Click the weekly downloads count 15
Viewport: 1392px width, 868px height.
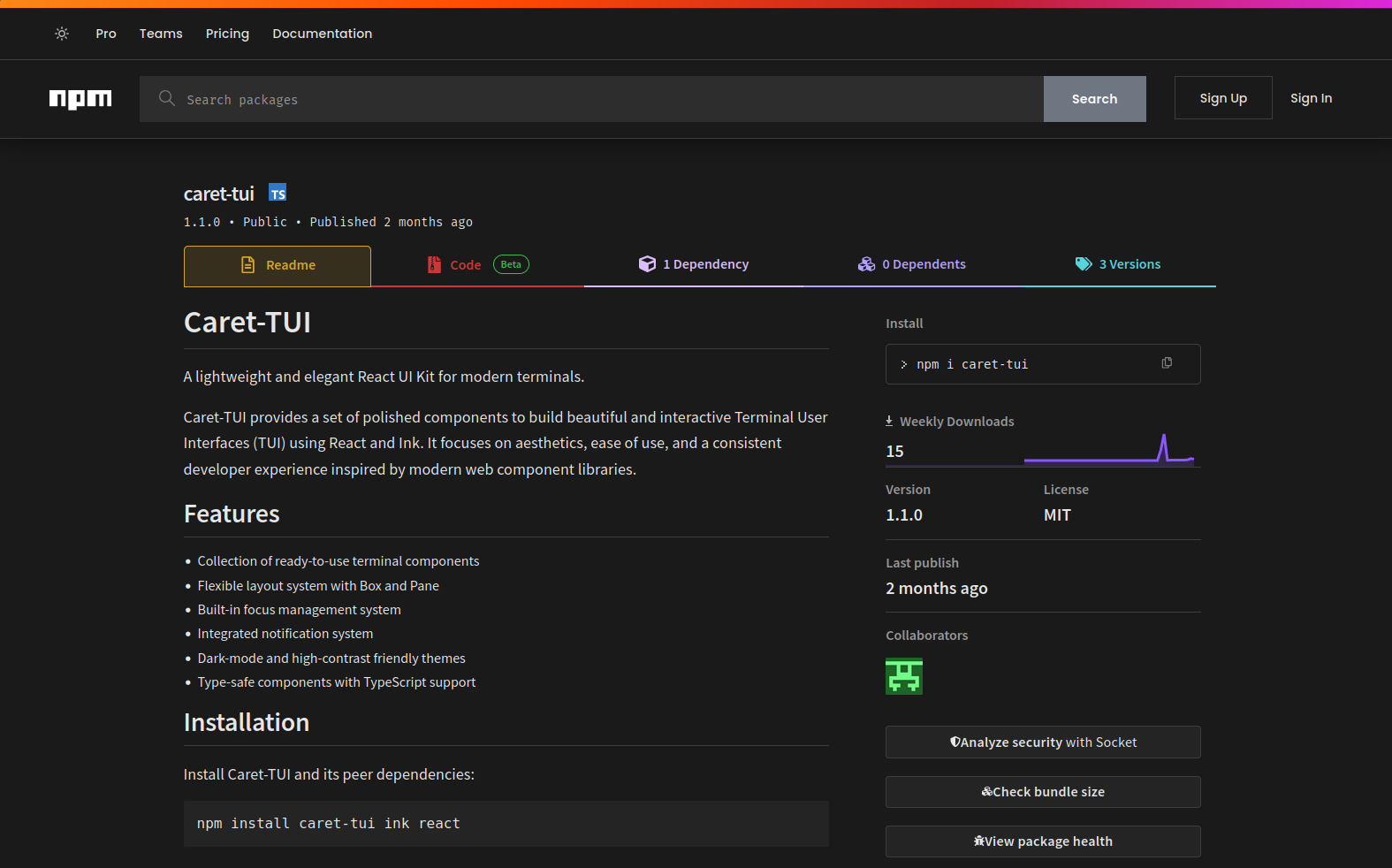point(894,452)
